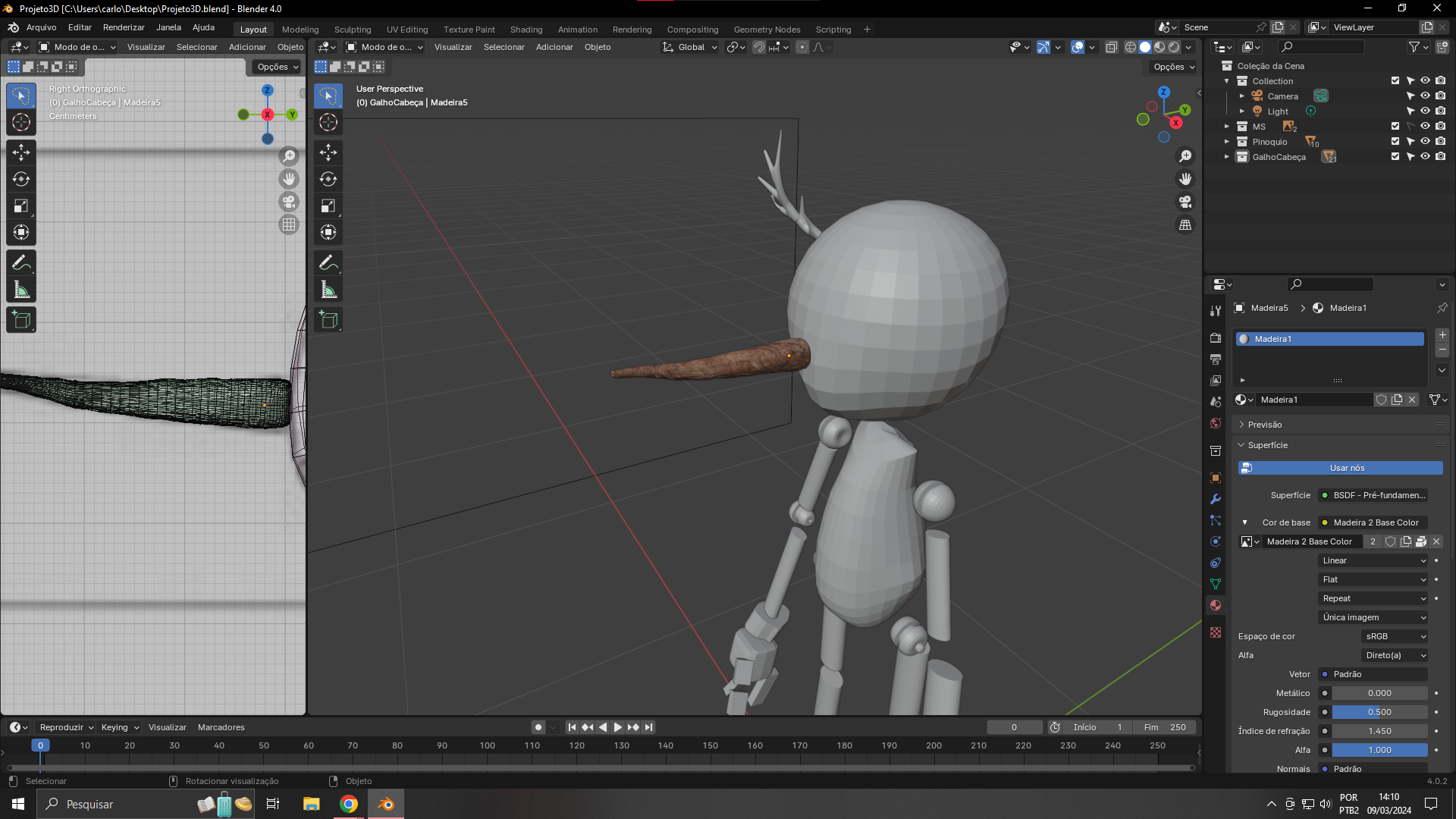Select the Rotate tool in the 3D viewport

pos(328,179)
